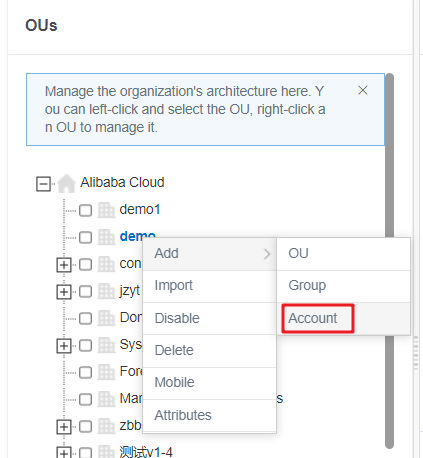Select the checkbox on the zbb row

tap(85, 426)
